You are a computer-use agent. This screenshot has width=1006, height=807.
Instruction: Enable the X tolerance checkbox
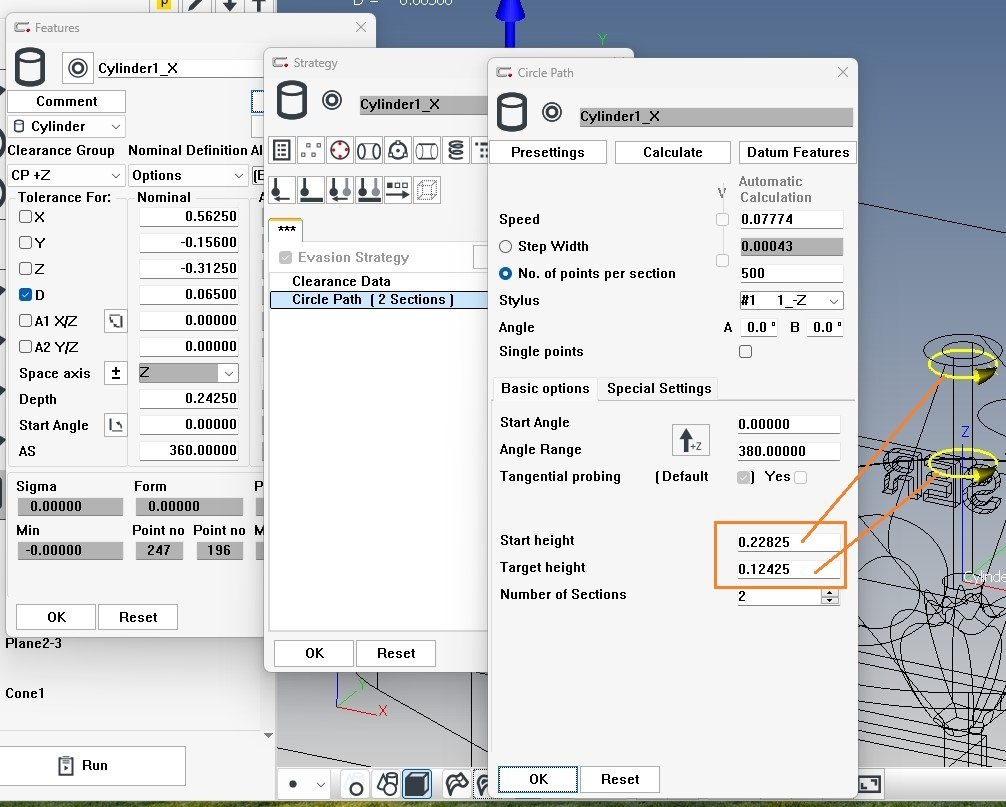26,217
